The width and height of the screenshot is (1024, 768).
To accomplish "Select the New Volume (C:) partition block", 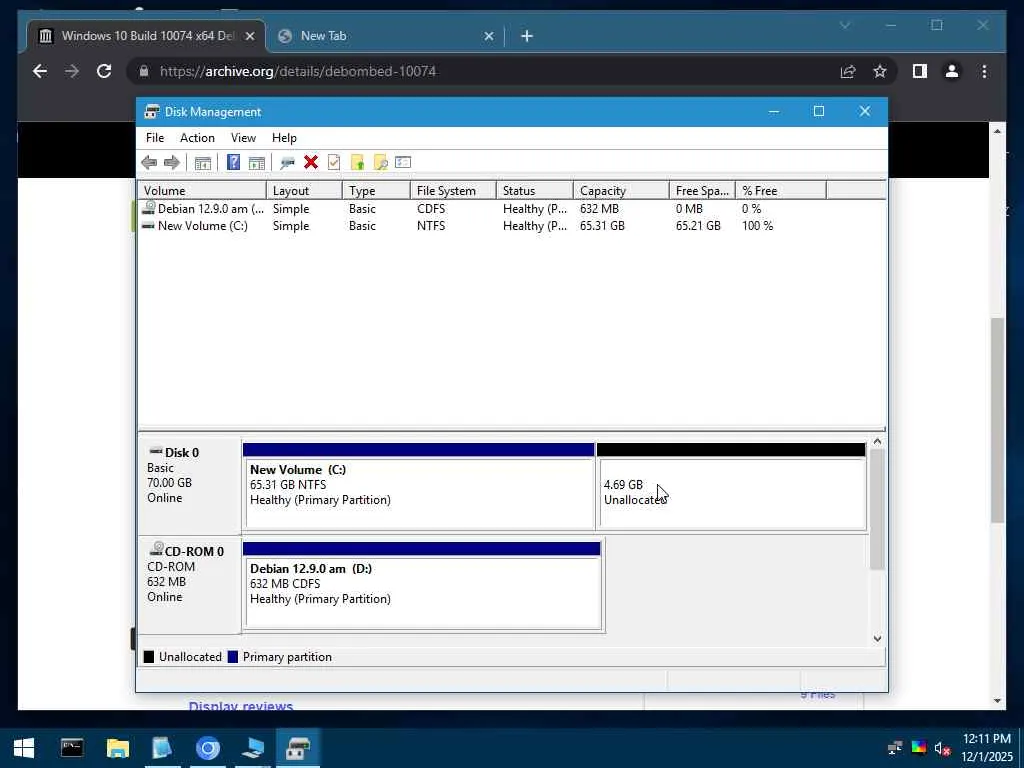I will (x=419, y=487).
